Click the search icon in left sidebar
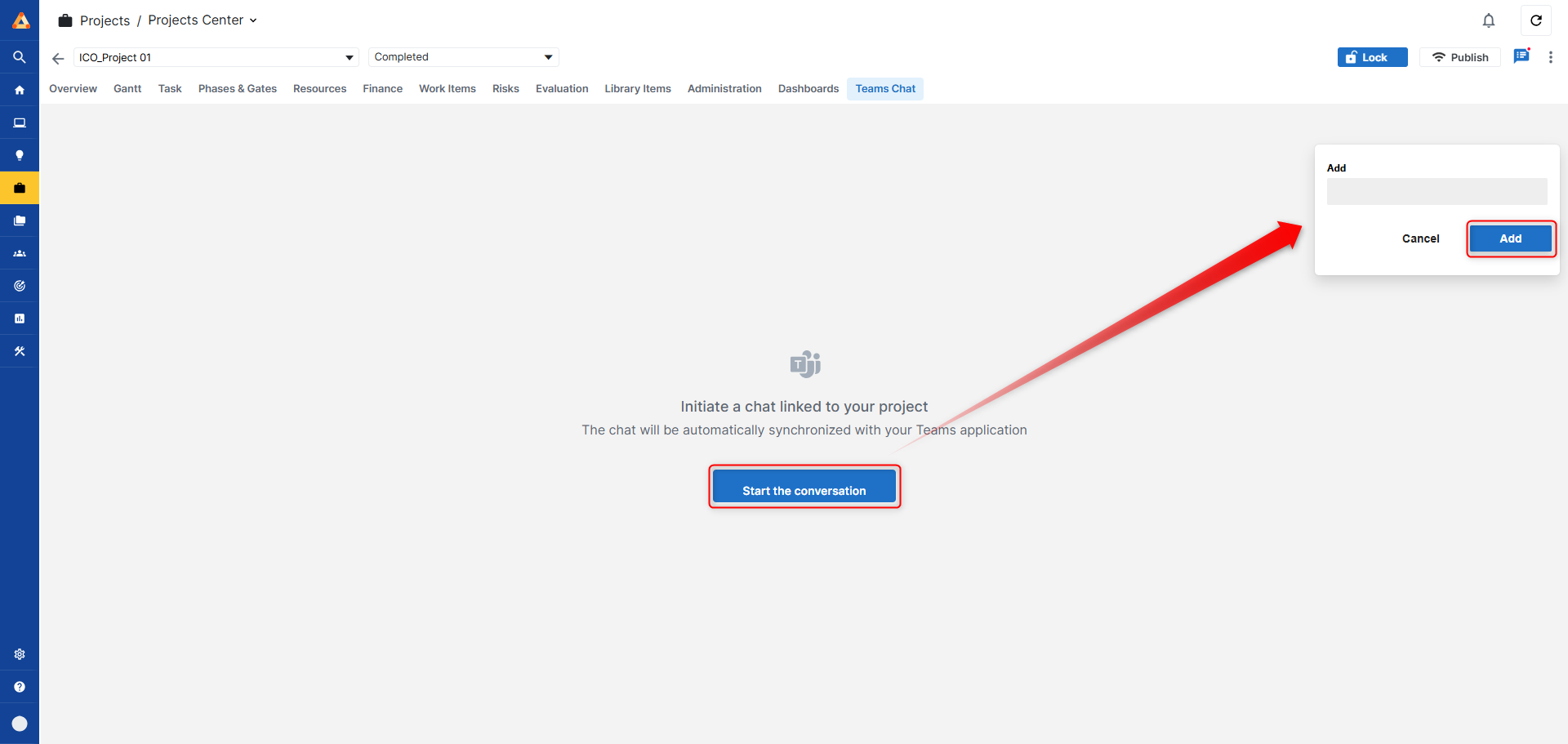The image size is (1568, 744). pos(20,57)
